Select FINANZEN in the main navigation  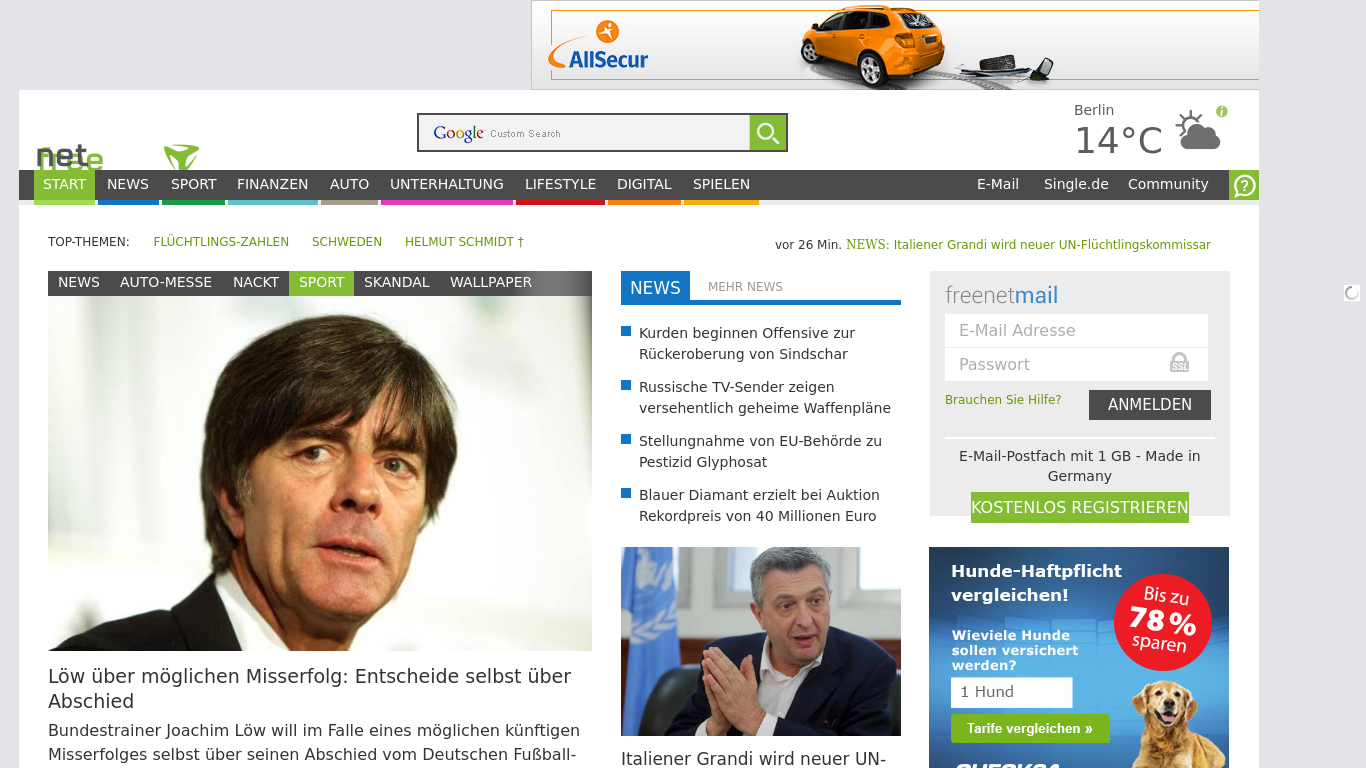click(x=272, y=184)
